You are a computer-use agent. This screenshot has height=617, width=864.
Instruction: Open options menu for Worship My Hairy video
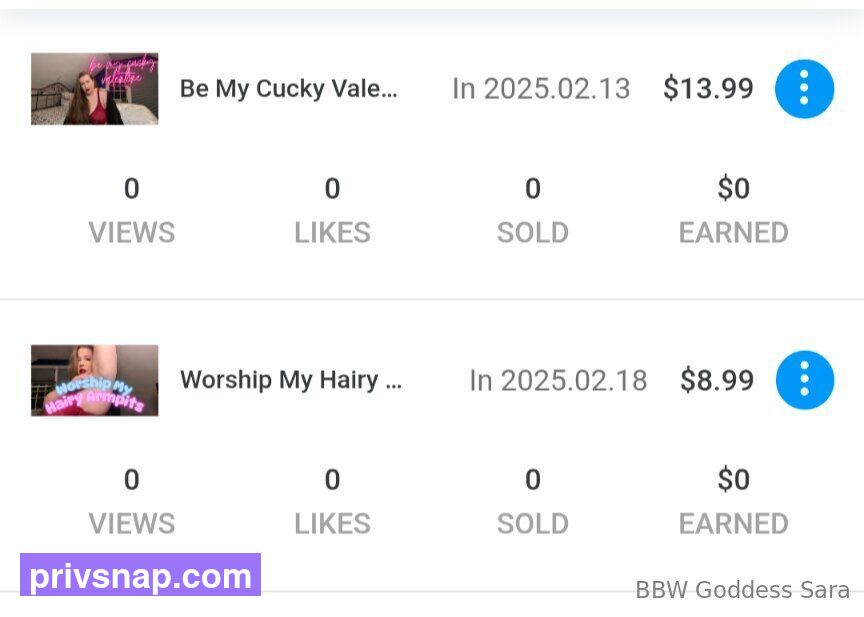[804, 380]
